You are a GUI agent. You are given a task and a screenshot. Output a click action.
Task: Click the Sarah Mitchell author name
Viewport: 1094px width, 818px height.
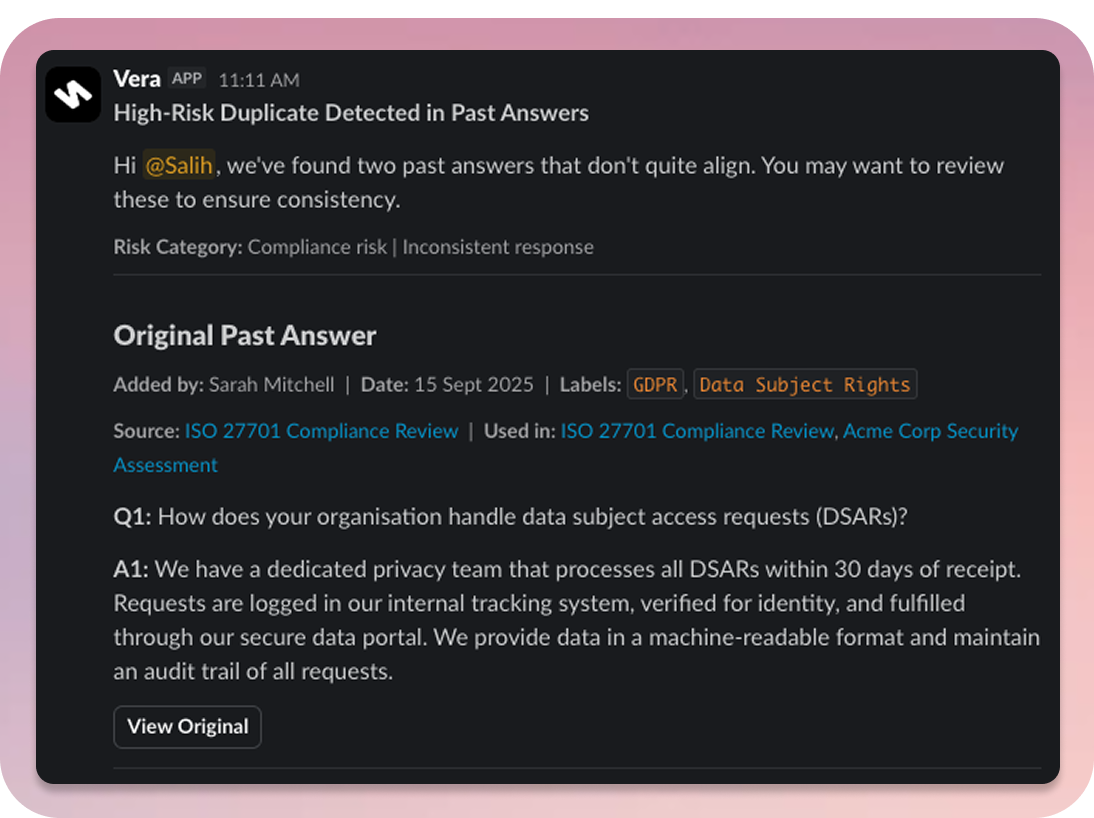click(x=272, y=385)
